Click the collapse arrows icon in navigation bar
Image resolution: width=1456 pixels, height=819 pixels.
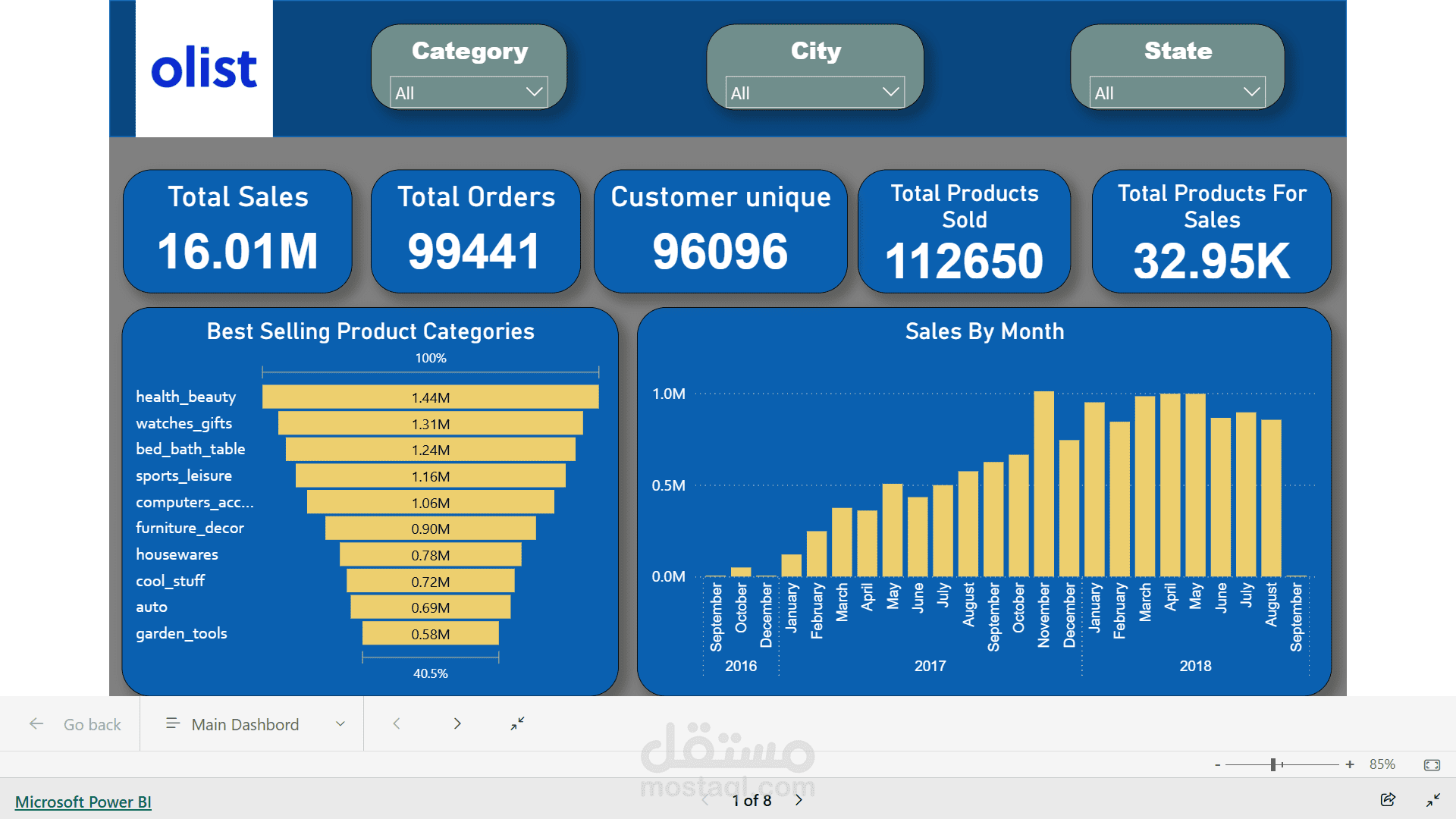[517, 723]
